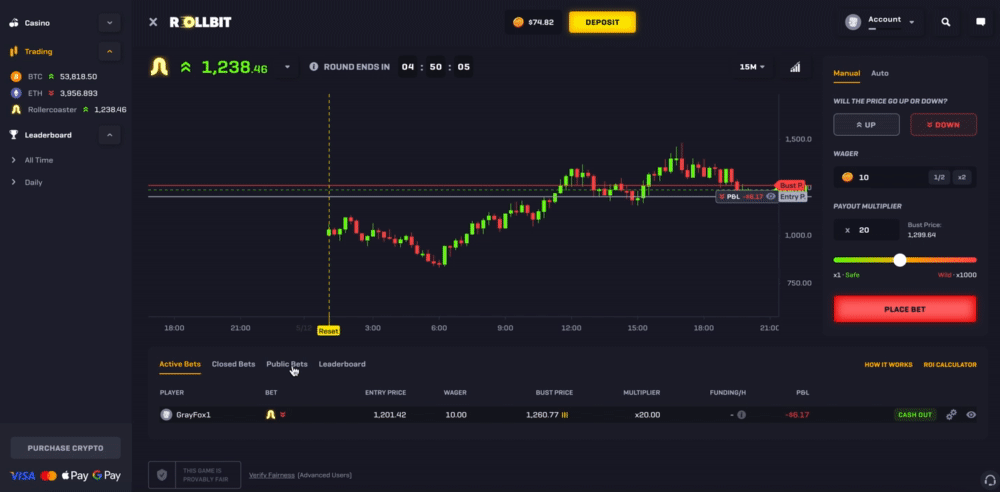Select the UP direction
Screen dimensions: 1000x492
(866, 125)
